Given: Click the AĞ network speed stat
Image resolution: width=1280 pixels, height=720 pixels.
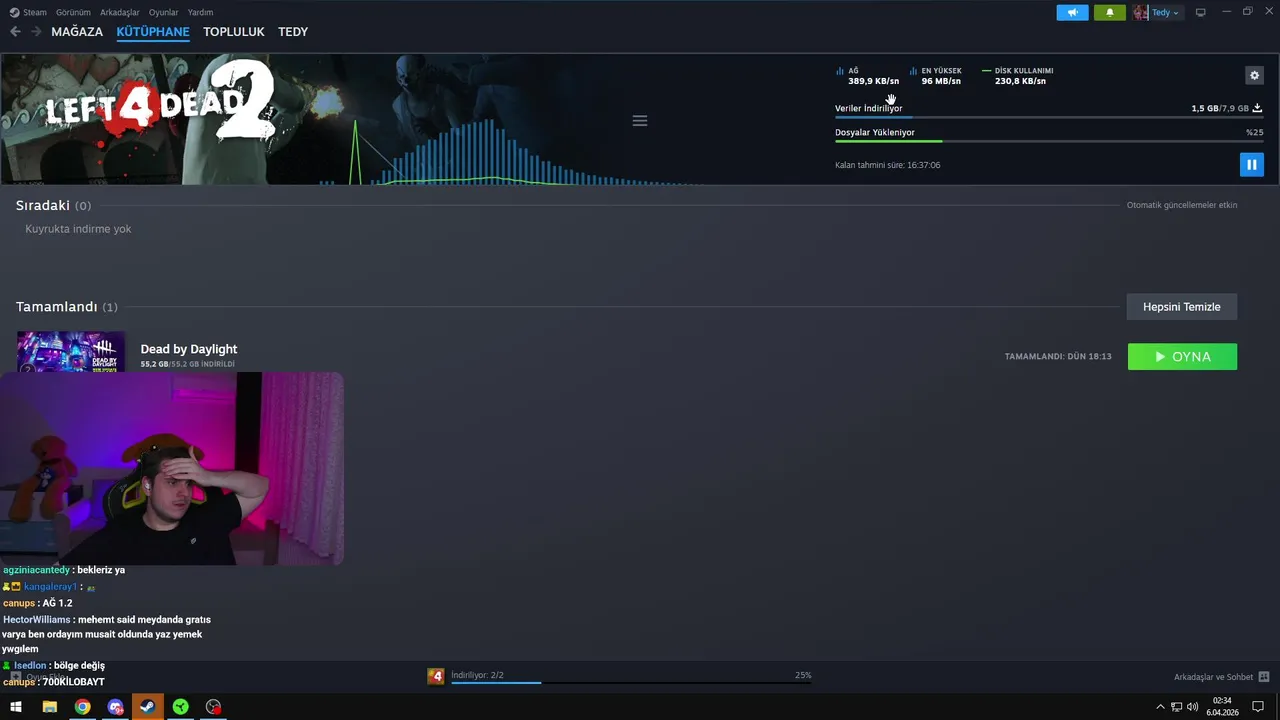Looking at the screenshot, I should [867, 76].
